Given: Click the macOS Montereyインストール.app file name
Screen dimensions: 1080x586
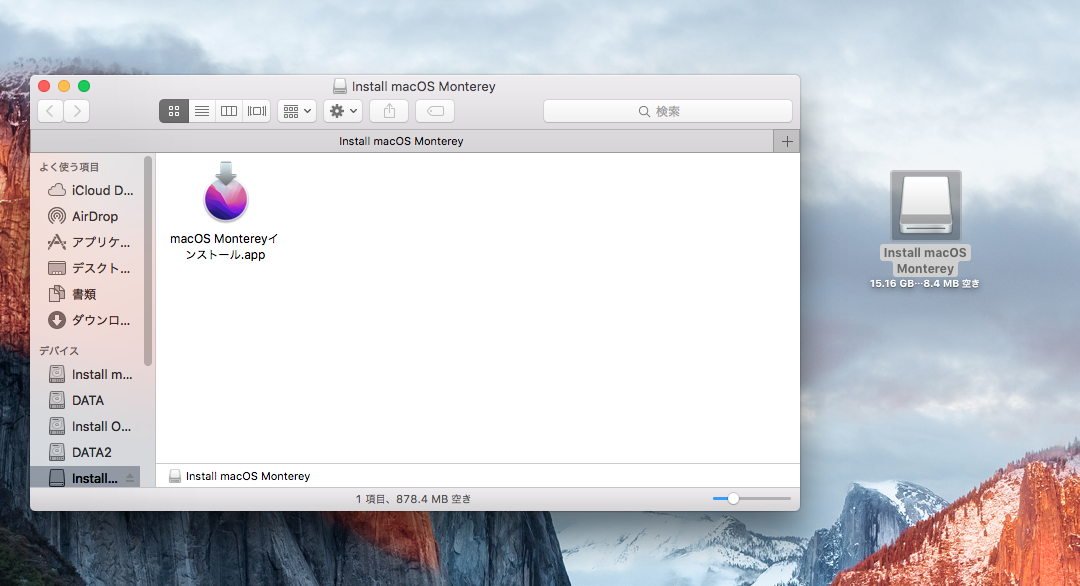Looking at the screenshot, I should [225, 247].
